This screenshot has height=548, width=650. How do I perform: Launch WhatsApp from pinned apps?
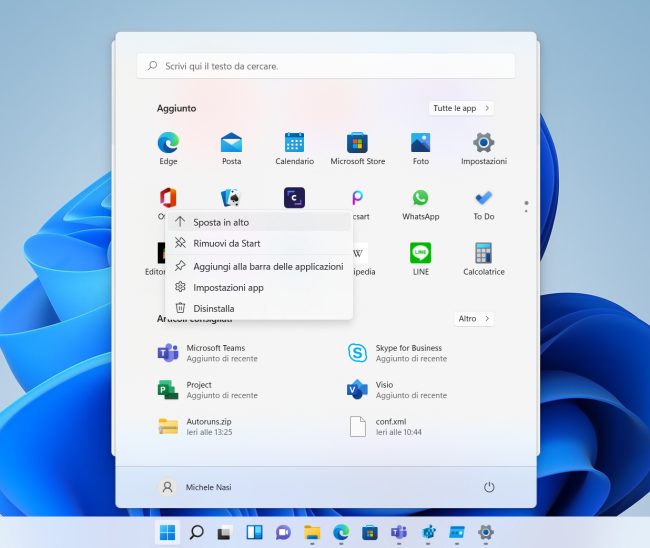click(420, 204)
